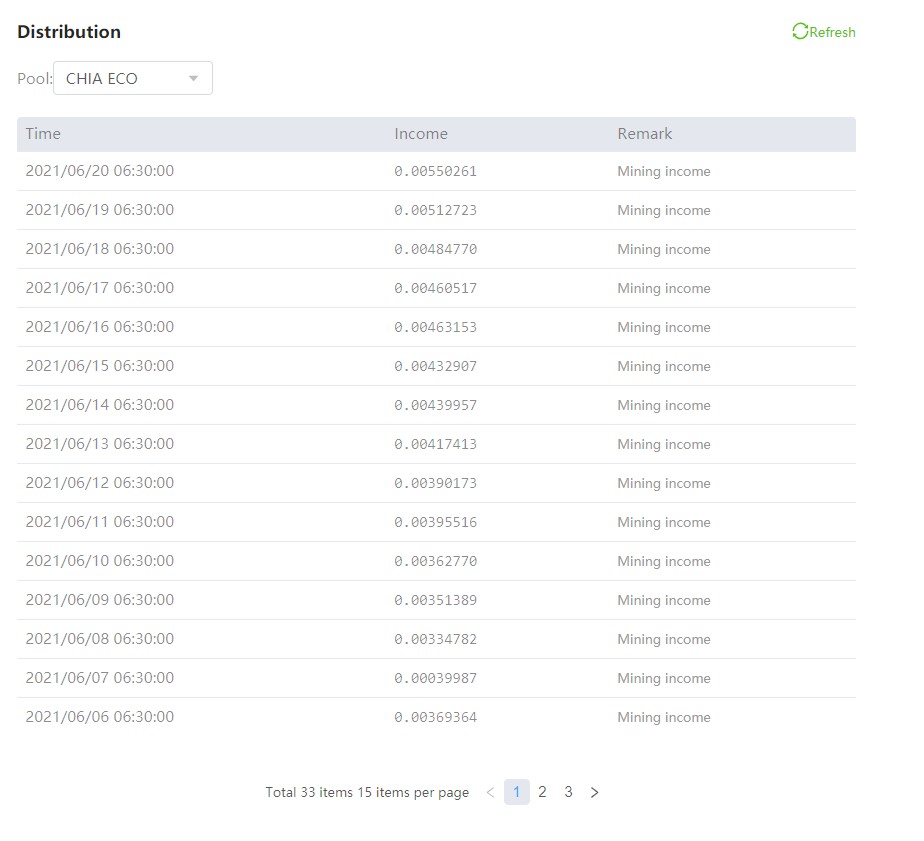
Task: Click Mining income remark for 2021/06/06
Action: pos(664,717)
